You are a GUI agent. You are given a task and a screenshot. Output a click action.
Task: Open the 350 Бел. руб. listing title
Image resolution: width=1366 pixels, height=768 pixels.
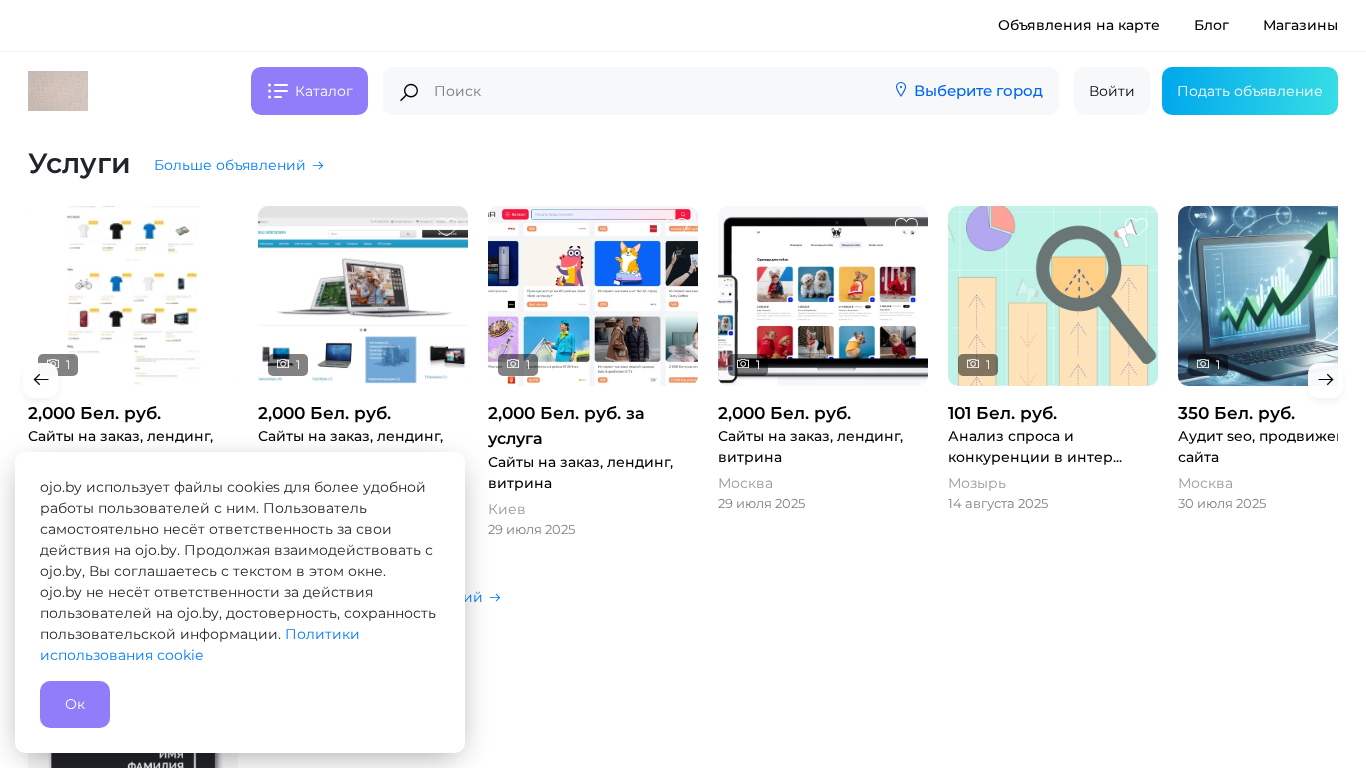coord(1236,413)
